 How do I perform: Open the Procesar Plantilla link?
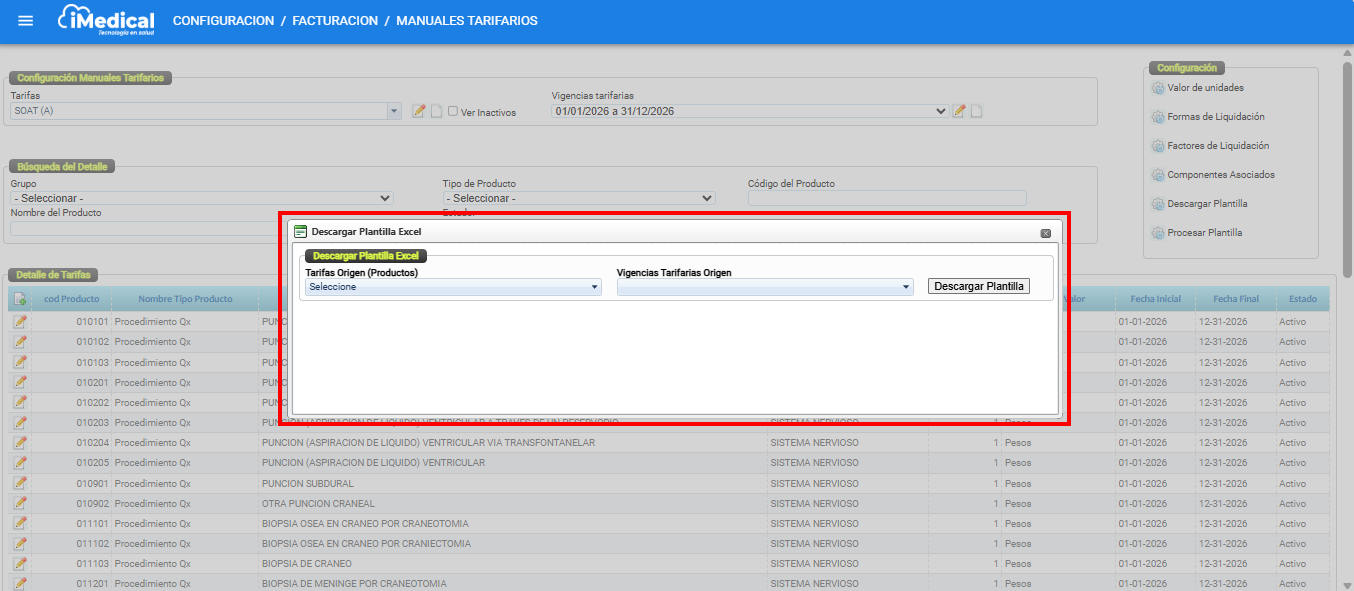pyautogui.click(x=1204, y=233)
